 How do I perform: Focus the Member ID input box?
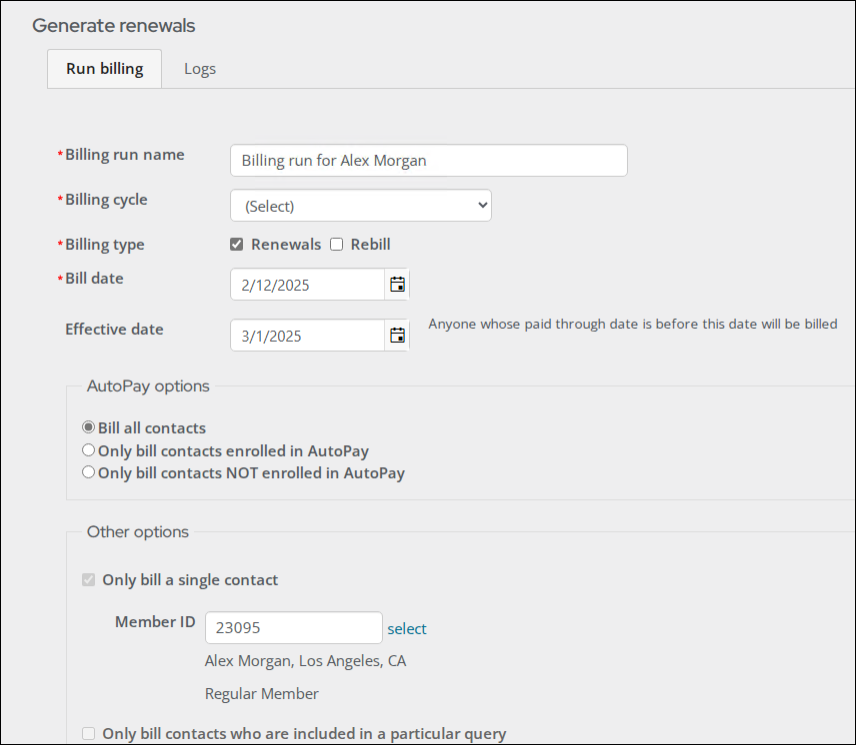[x=294, y=628]
